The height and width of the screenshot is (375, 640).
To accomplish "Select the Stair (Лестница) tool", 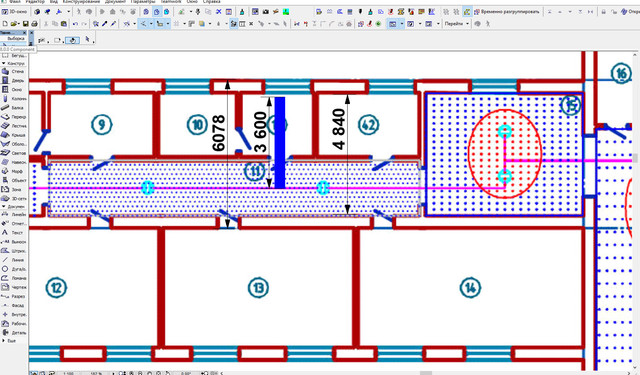I will (x=13, y=126).
